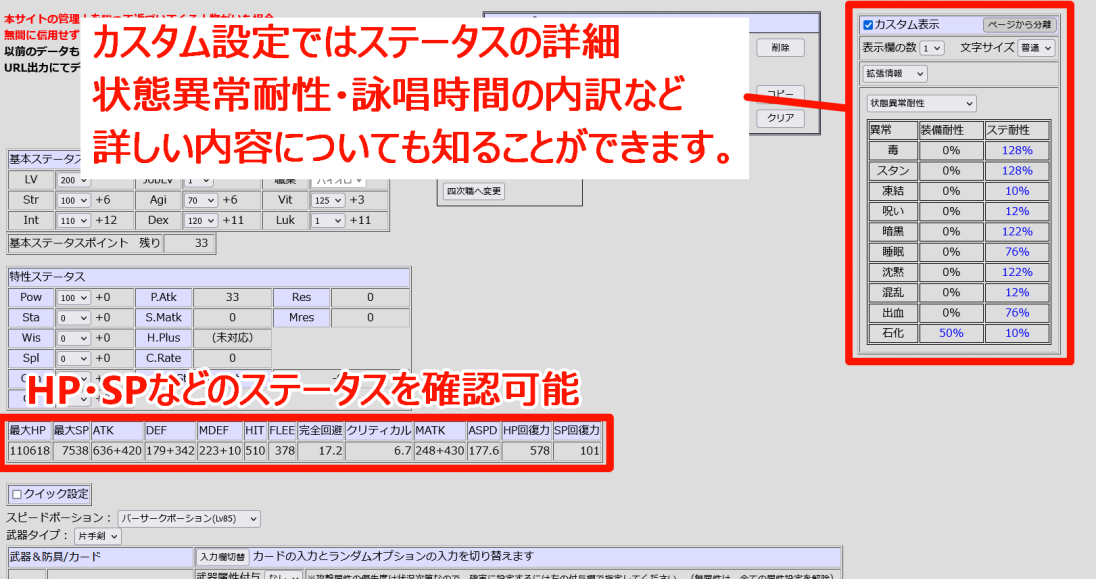
Task: Change the Str stat dropdown
Action: (x=73, y=200)
